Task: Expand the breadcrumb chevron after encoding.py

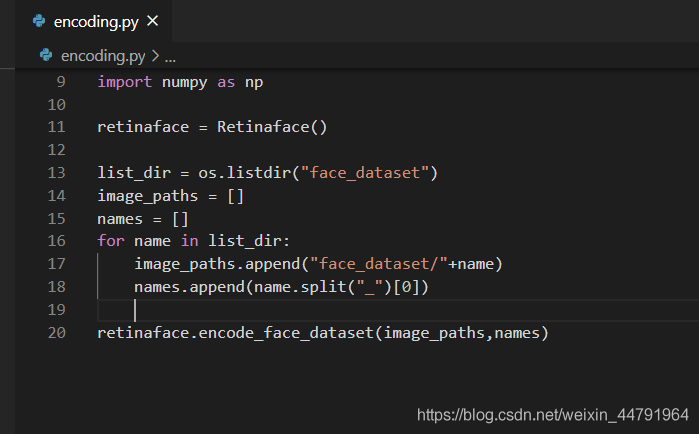Action: pos(155,56)
